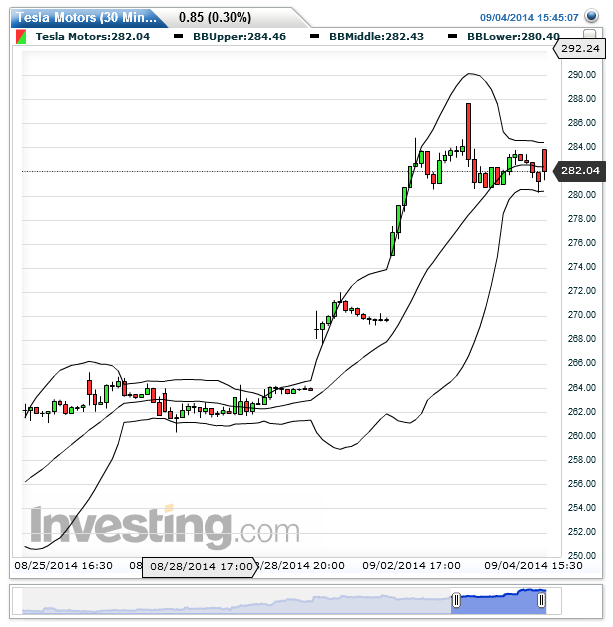The height and width of the screenshot is (627, 613).
Task: Click the 282.04 current price tag
Action: [x=579, y=171]
